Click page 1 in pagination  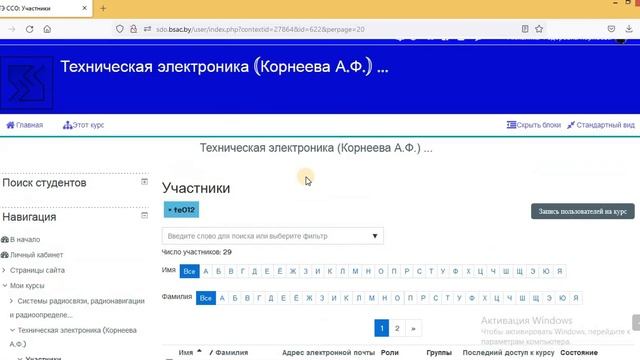pos(382,328)
